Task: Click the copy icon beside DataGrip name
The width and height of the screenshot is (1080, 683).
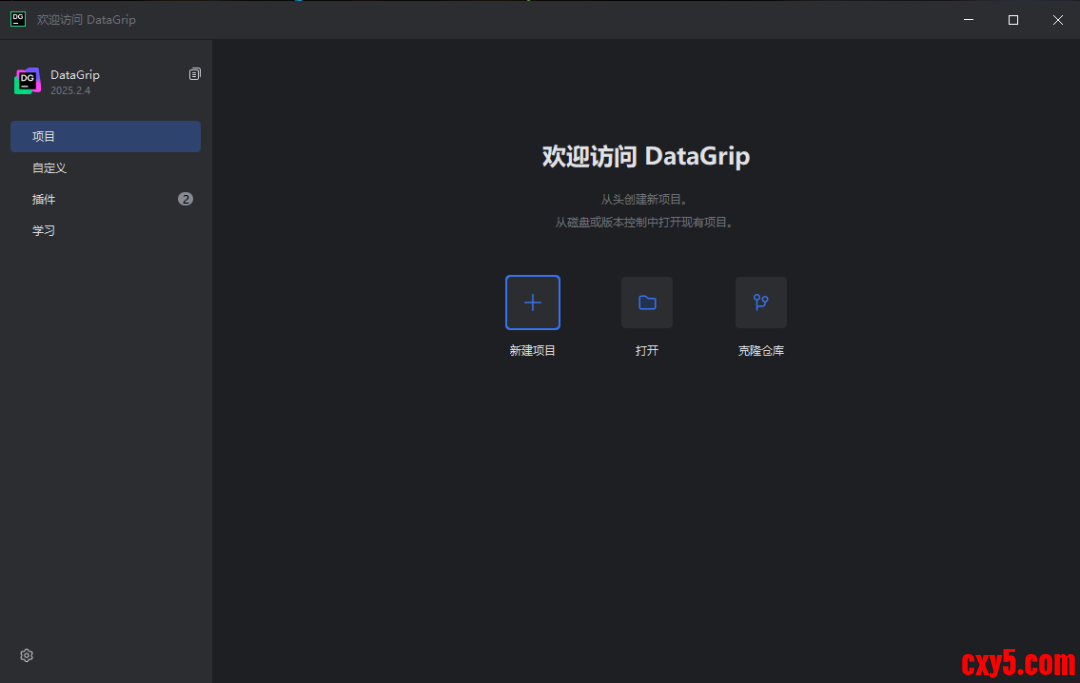Action: [195, 74]
